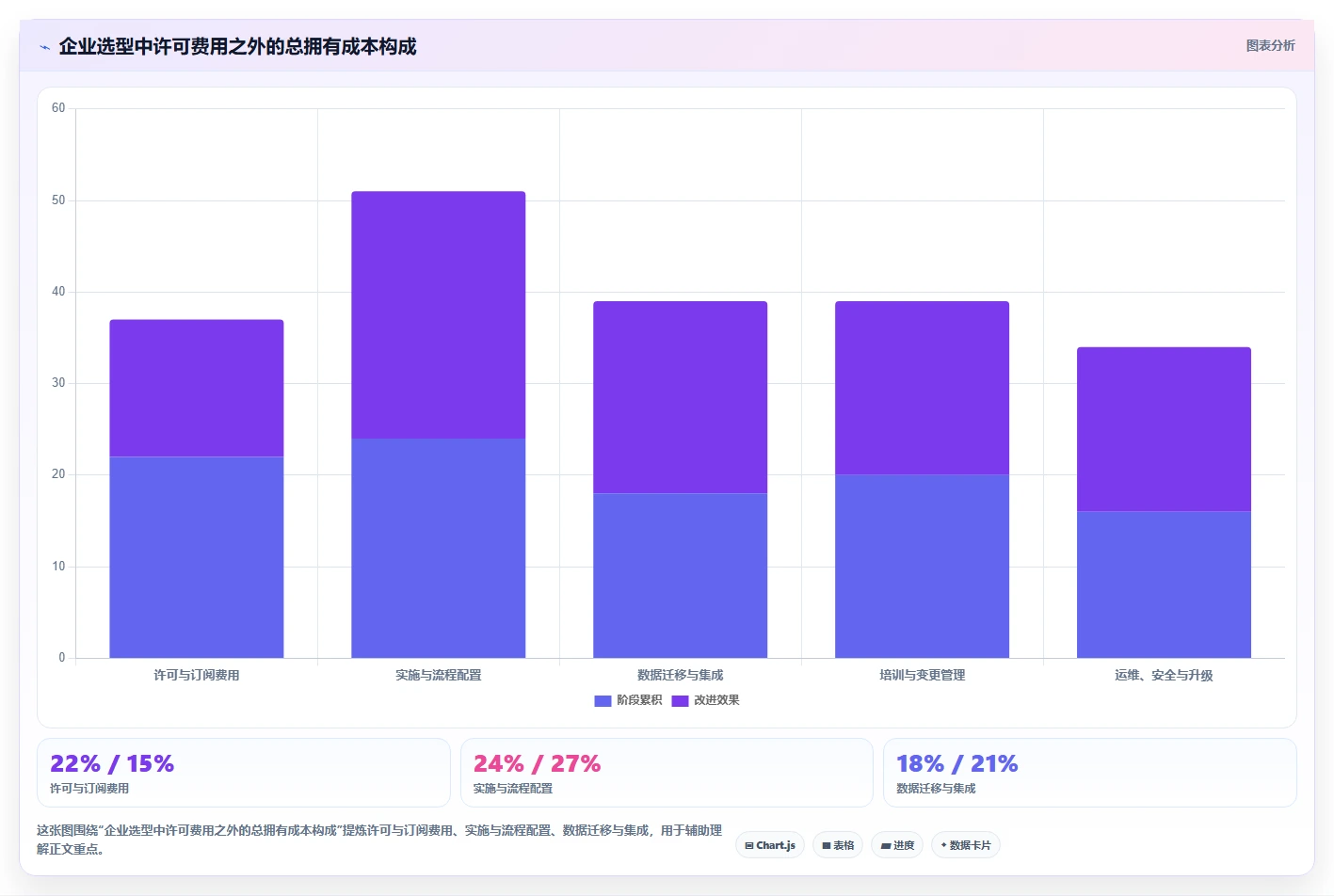Viewport: 1334px width, 896px height.
Task: Click the y-axis value 60
Action: click(x=58, y=108)
